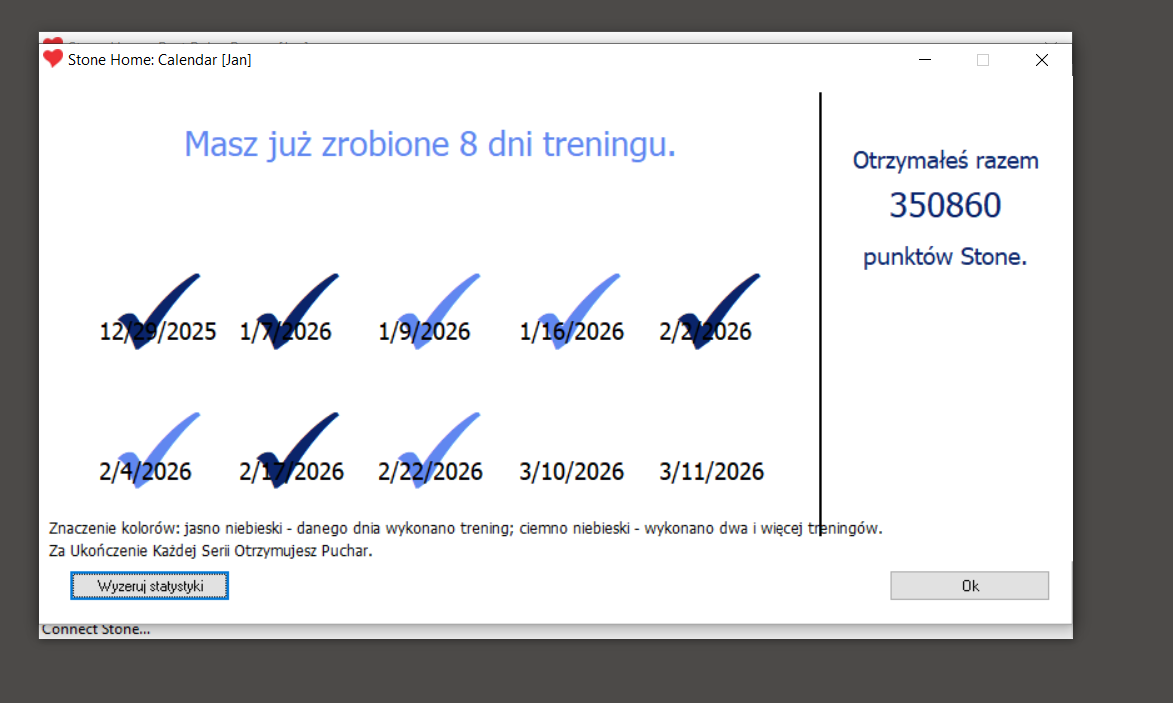Viewport: 1173px width, 703px height.
Task: Select the dark checkmark for 1/7/2026
Action: coord(296,311)
